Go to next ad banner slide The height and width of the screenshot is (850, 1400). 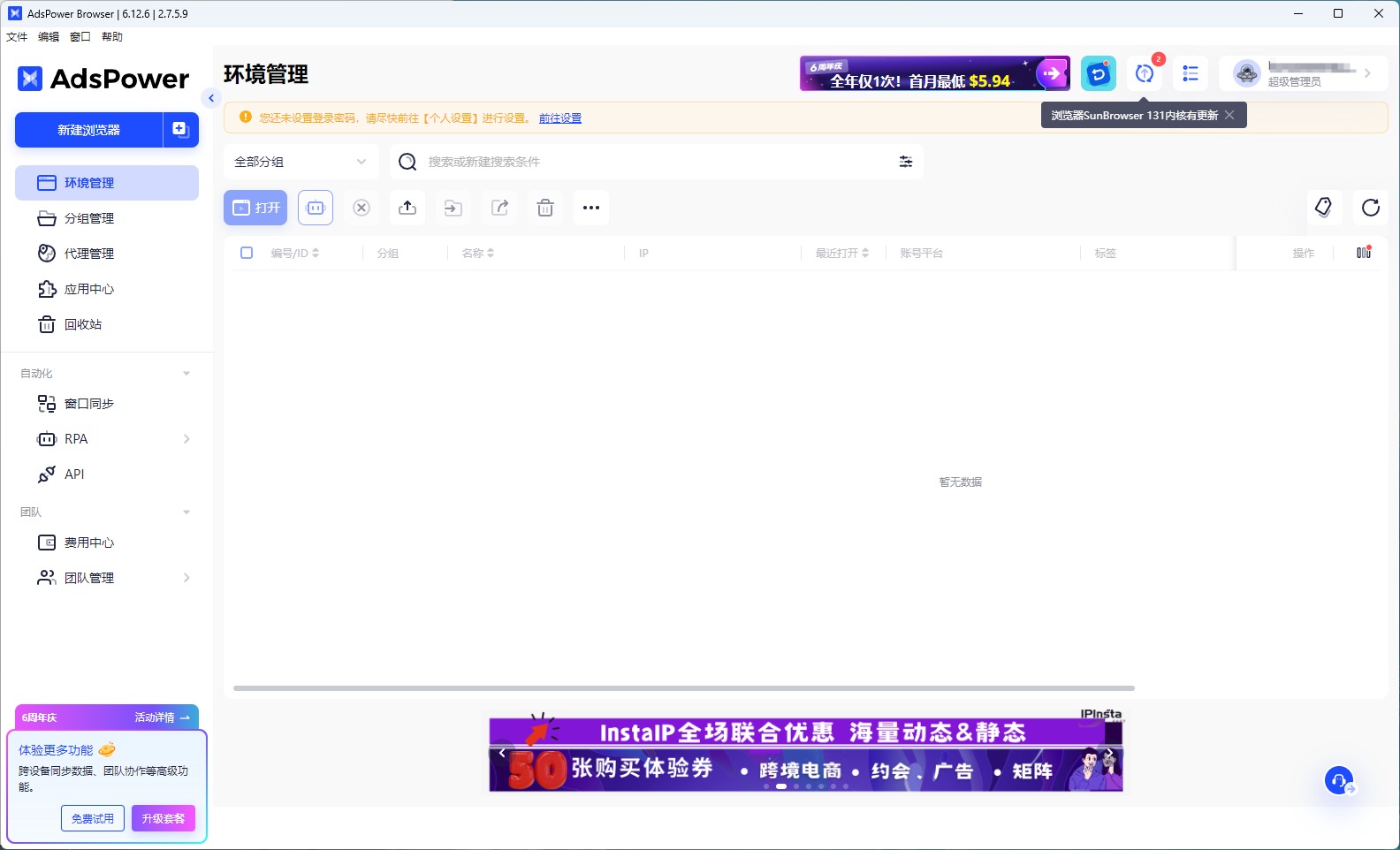pyautogui.click(x=1110, y=753)
